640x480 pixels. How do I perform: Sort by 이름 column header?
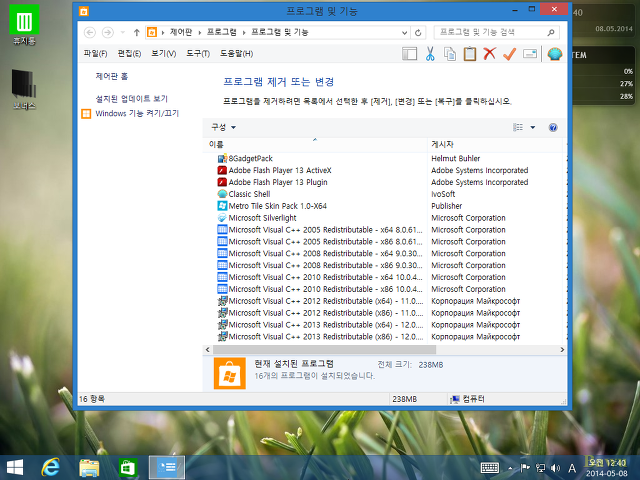pyautogui.click(x=316, y=144)
